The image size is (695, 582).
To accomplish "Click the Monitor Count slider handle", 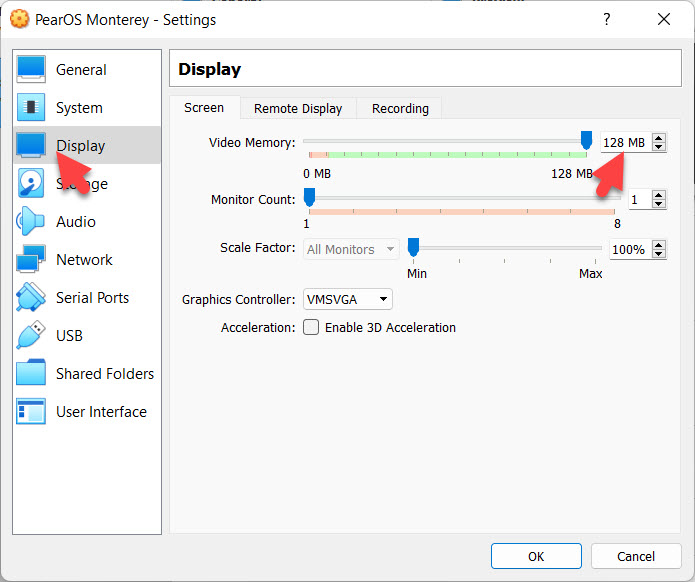I will (x=309, y=197).
